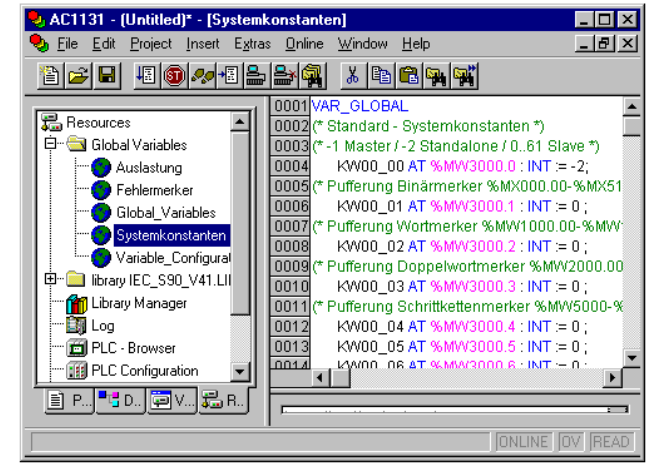Viewport: 669px width, 474px height.
Task: Click the Step over footprints icon
Action: (202, 76)
